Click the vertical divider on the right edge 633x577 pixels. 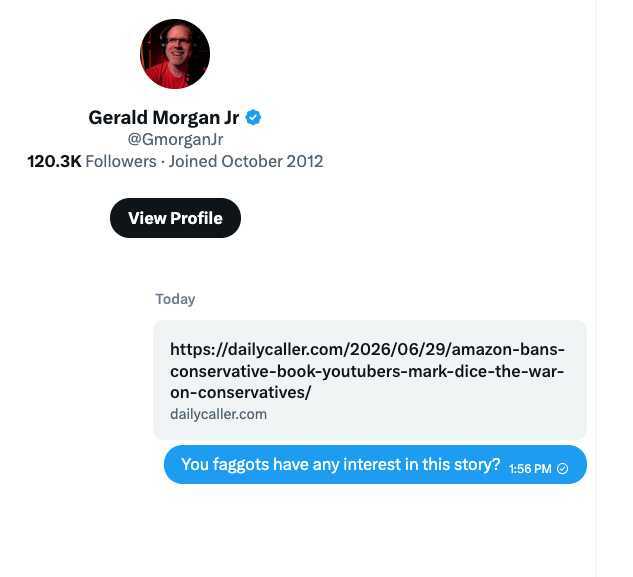[596, 288]
